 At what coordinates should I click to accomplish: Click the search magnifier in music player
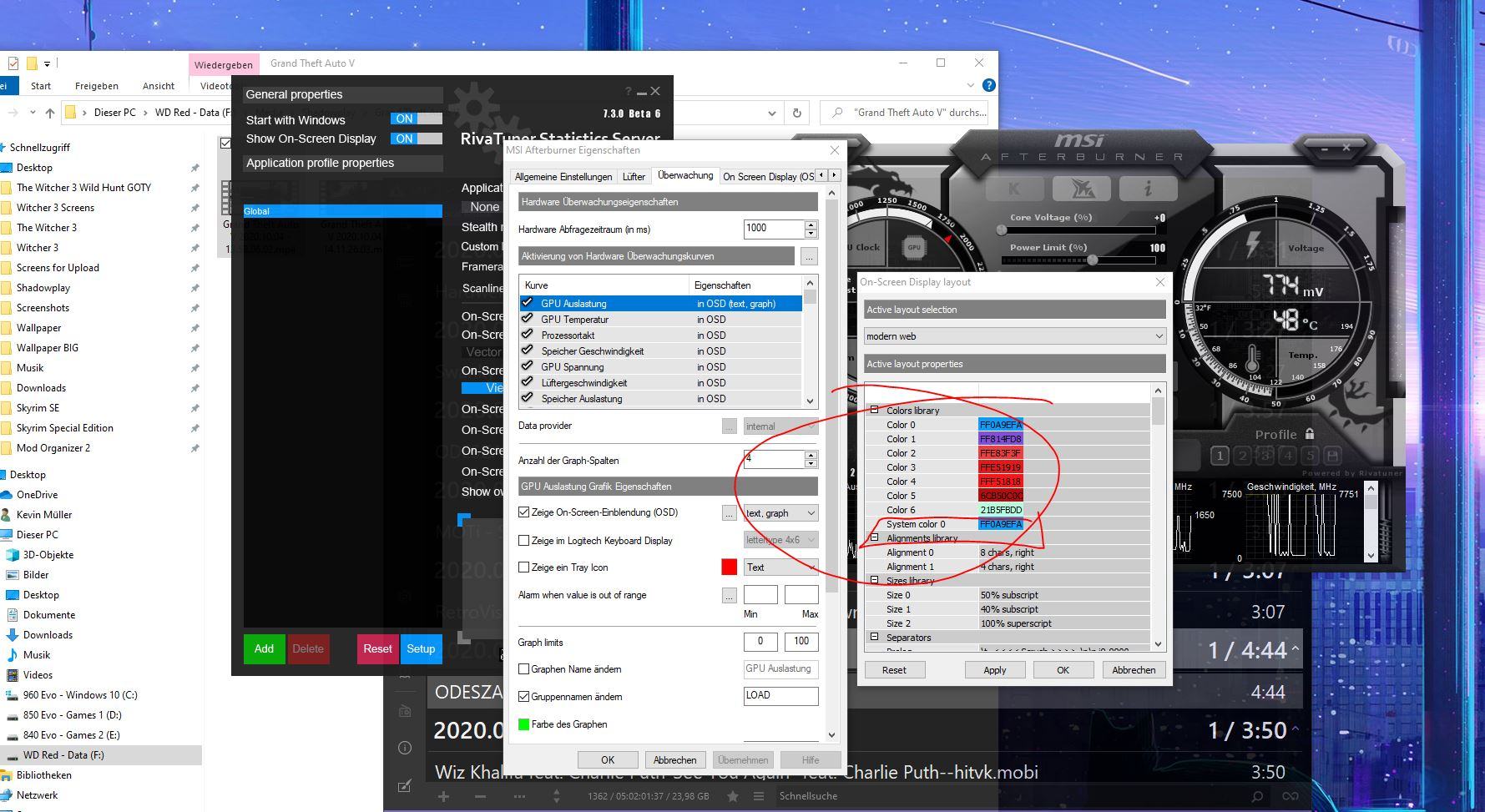pos(1257,796)
